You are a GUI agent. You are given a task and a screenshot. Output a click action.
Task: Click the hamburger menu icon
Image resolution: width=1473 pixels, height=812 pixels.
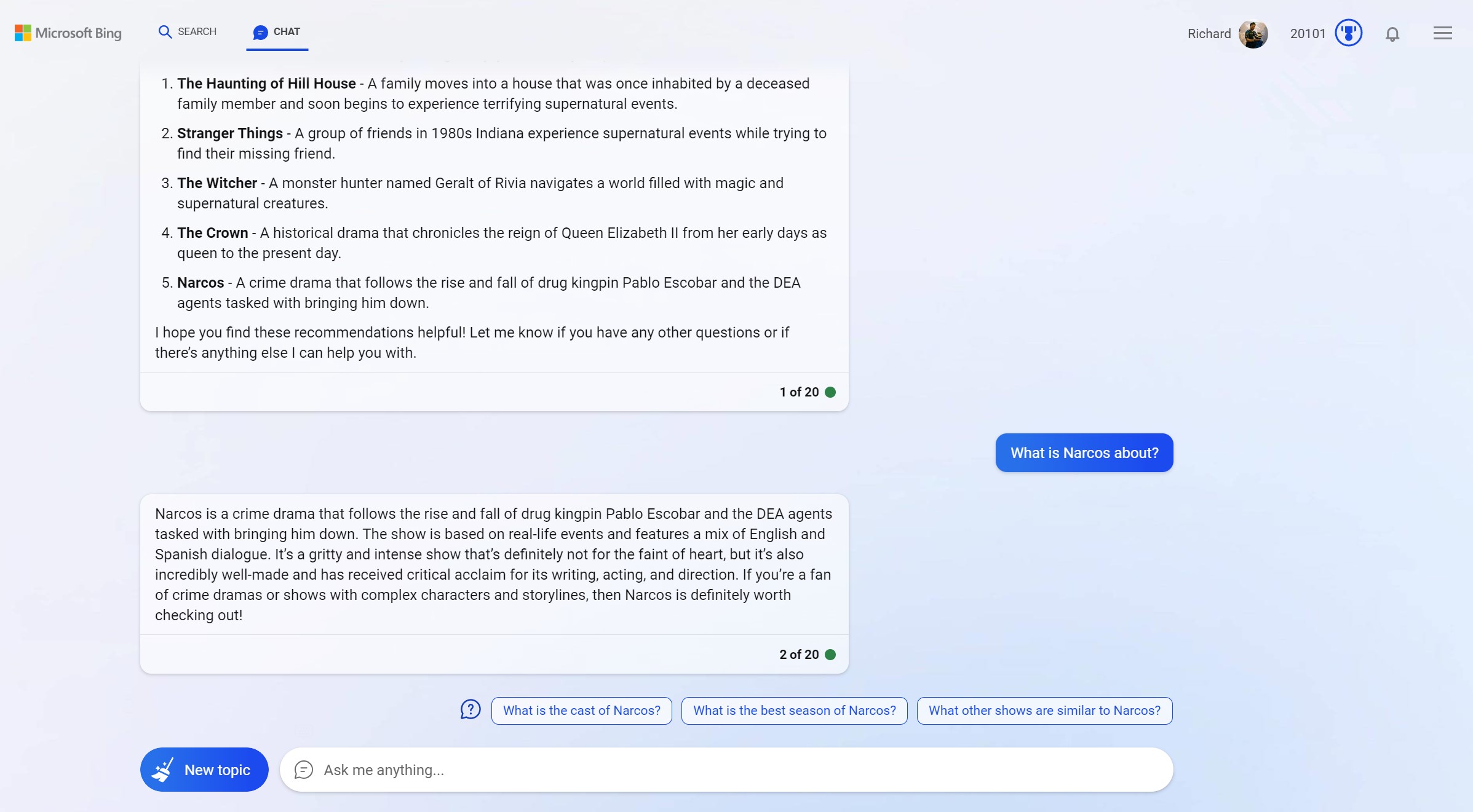coord(1443,33)
